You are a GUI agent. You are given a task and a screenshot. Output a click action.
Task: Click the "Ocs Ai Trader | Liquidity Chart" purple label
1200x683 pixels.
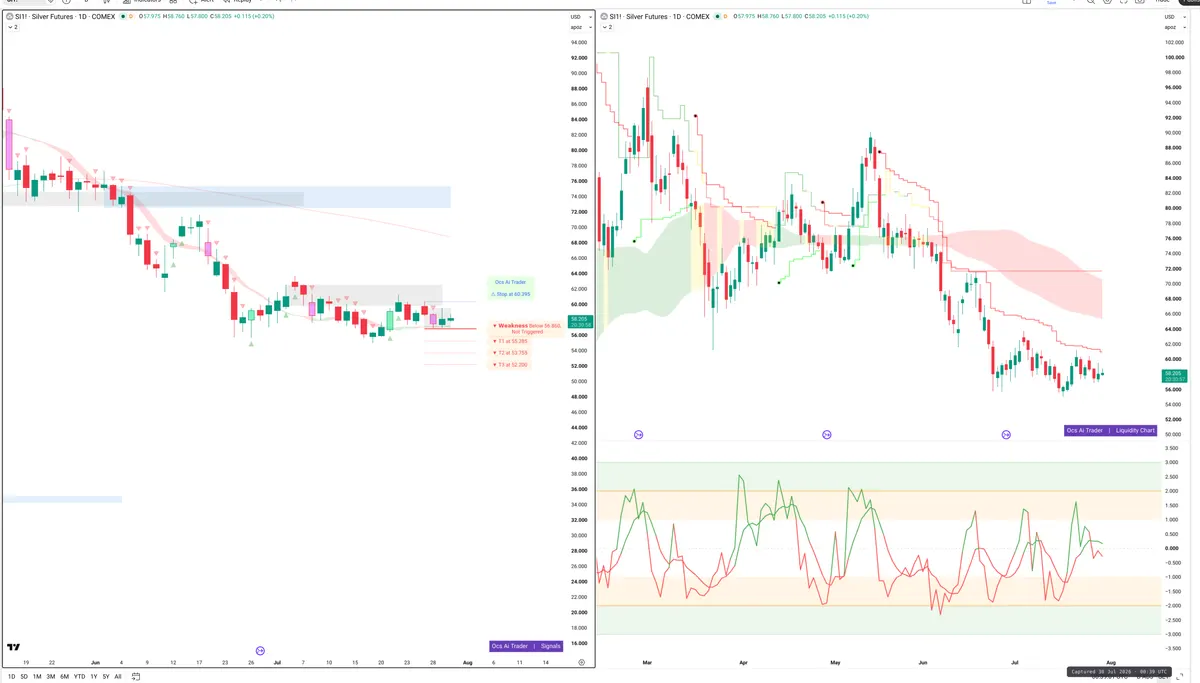click(x=1110, y=430)
